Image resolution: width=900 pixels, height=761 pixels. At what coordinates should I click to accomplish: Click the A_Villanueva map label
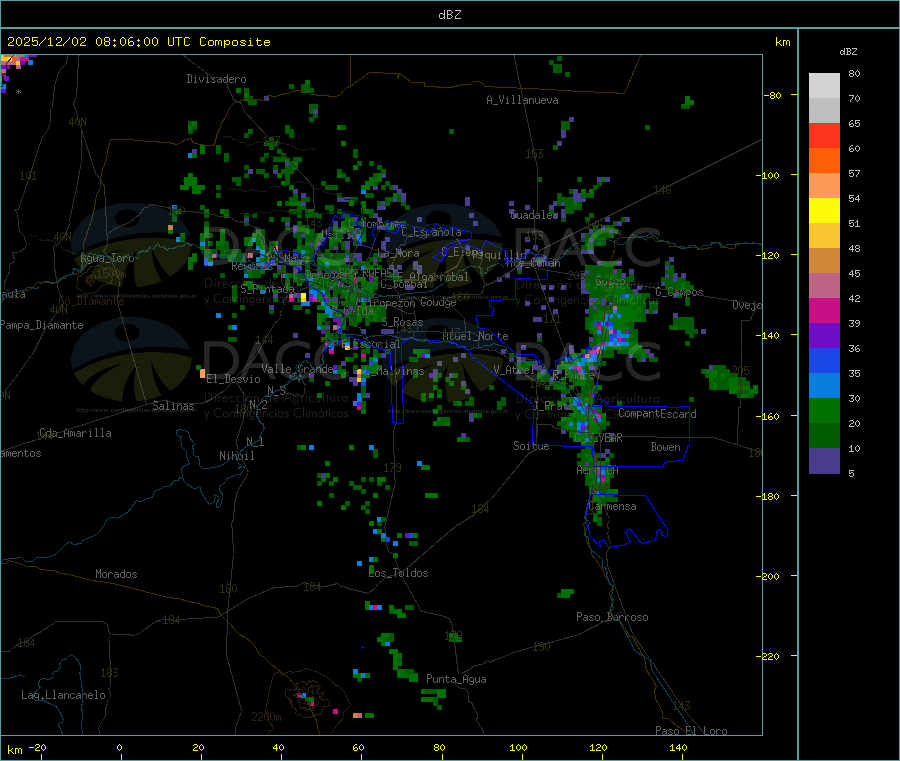(x=522, y=100)
